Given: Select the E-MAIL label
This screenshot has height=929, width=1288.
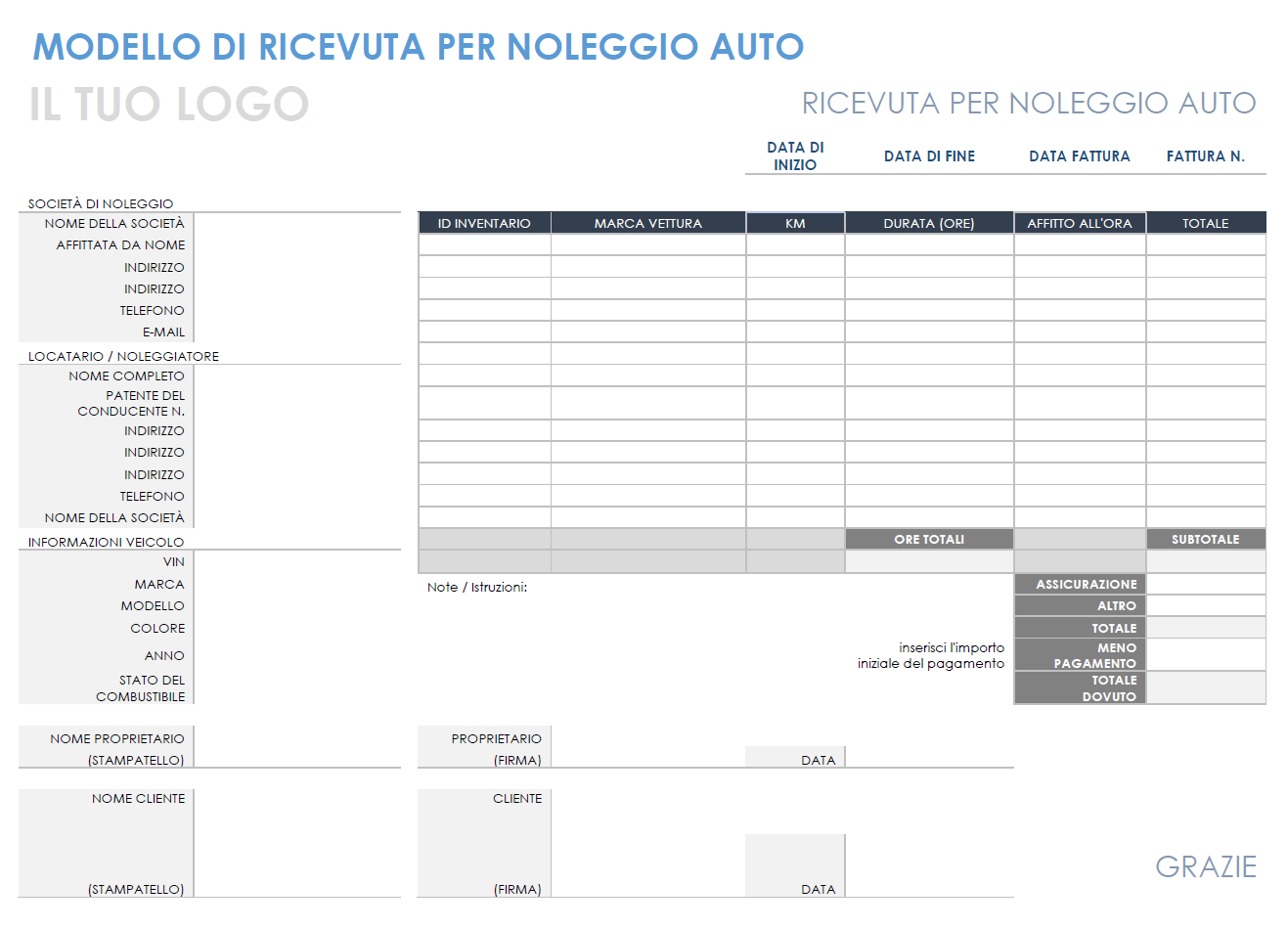Looking at the screenshot, I should [163, 332].
